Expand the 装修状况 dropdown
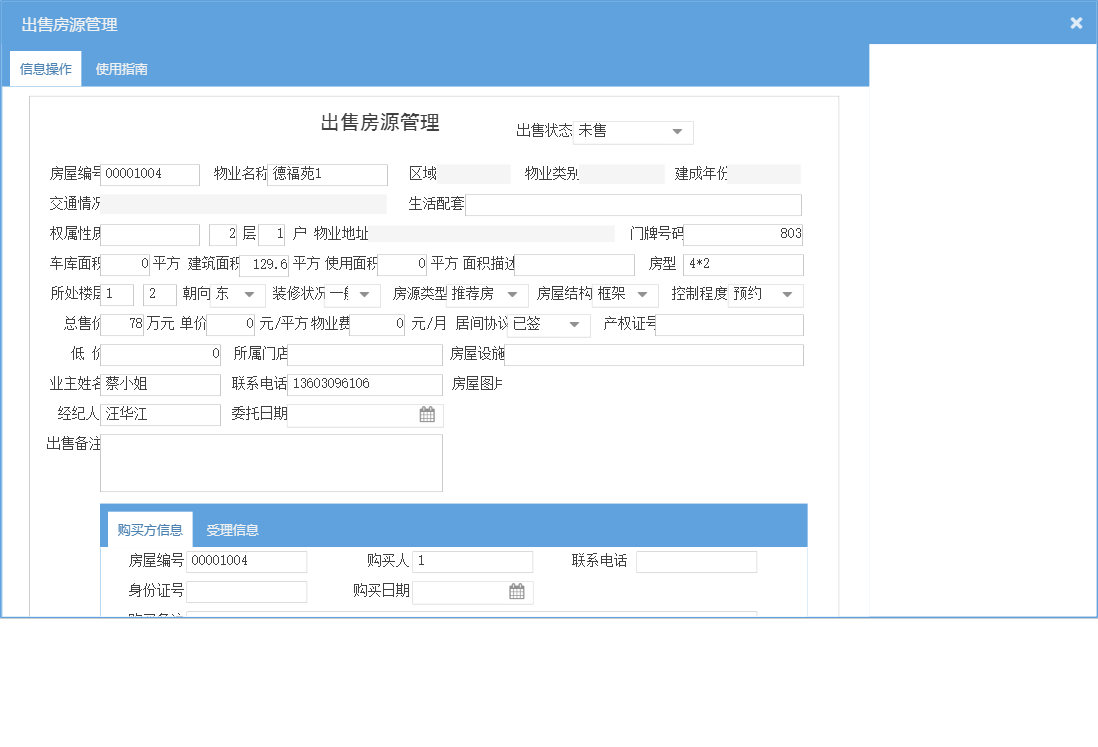 (363, 295)
